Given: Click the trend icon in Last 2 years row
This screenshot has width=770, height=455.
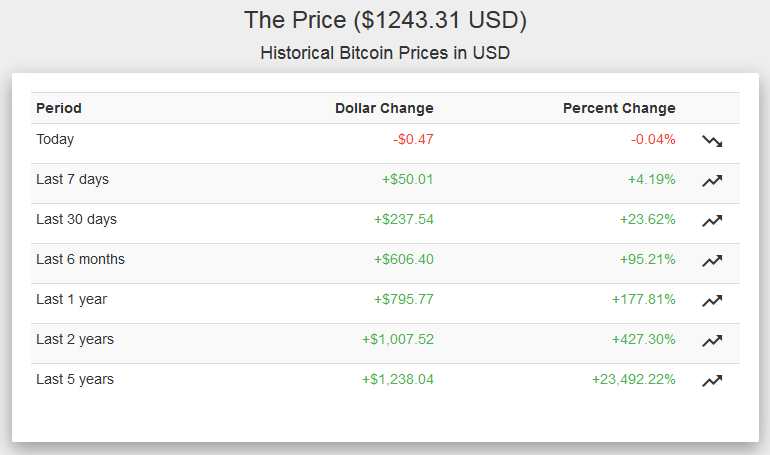Looking at the screenshot, I should click(712, 341).
